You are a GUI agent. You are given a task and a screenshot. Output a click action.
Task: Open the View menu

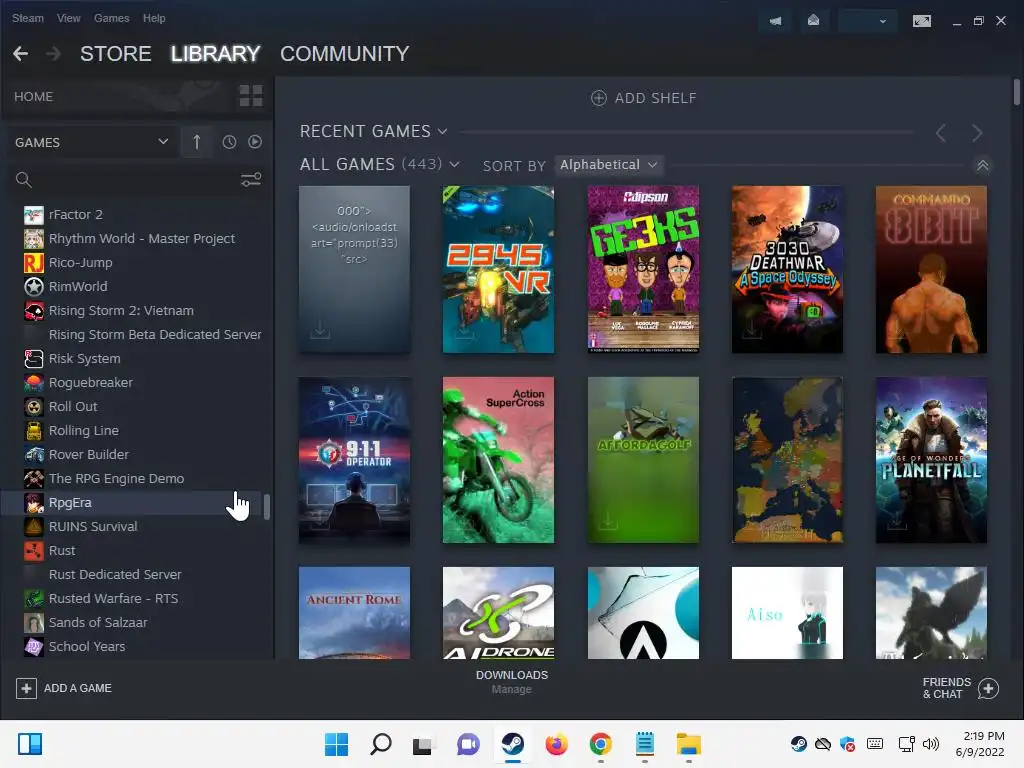(69, 18)
